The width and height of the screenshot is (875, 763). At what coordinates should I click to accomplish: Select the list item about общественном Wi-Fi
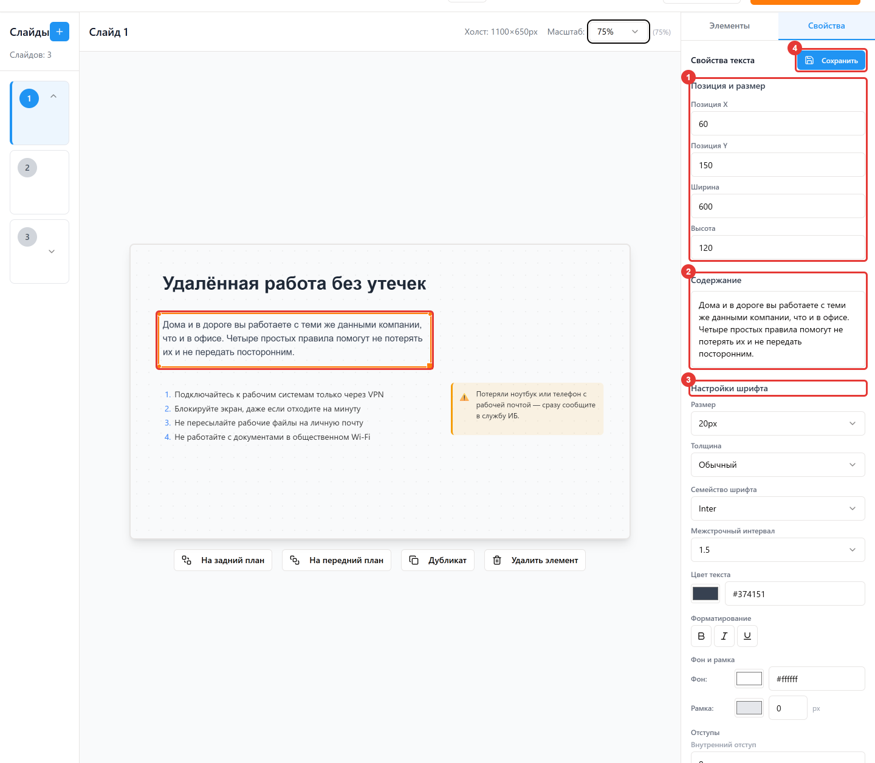pyautogui.click(x=267, y=437)
